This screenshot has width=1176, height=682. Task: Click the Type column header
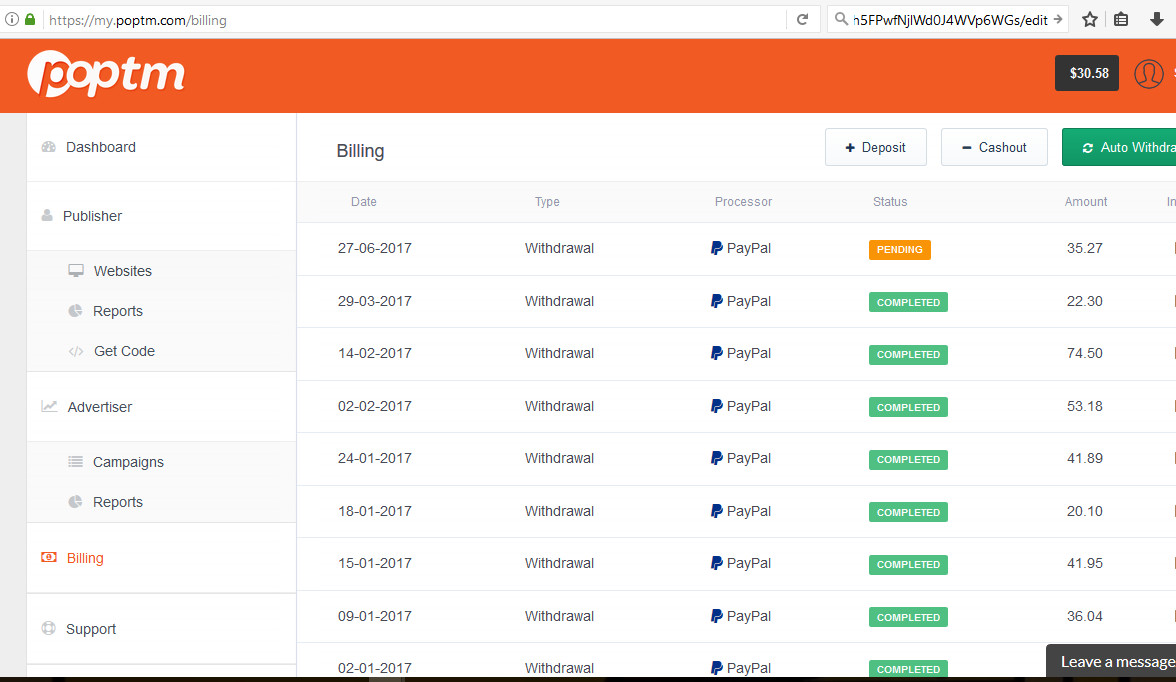pos(548,202)
